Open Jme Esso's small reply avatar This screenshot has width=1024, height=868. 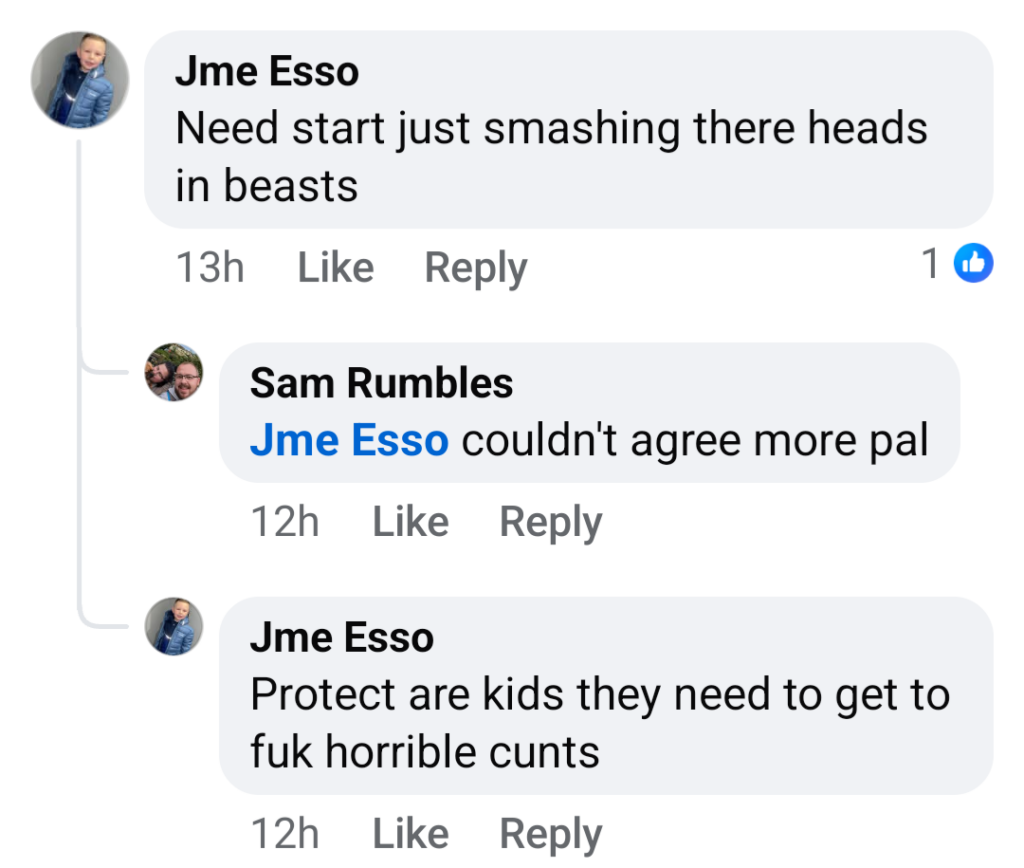[174, 626]
